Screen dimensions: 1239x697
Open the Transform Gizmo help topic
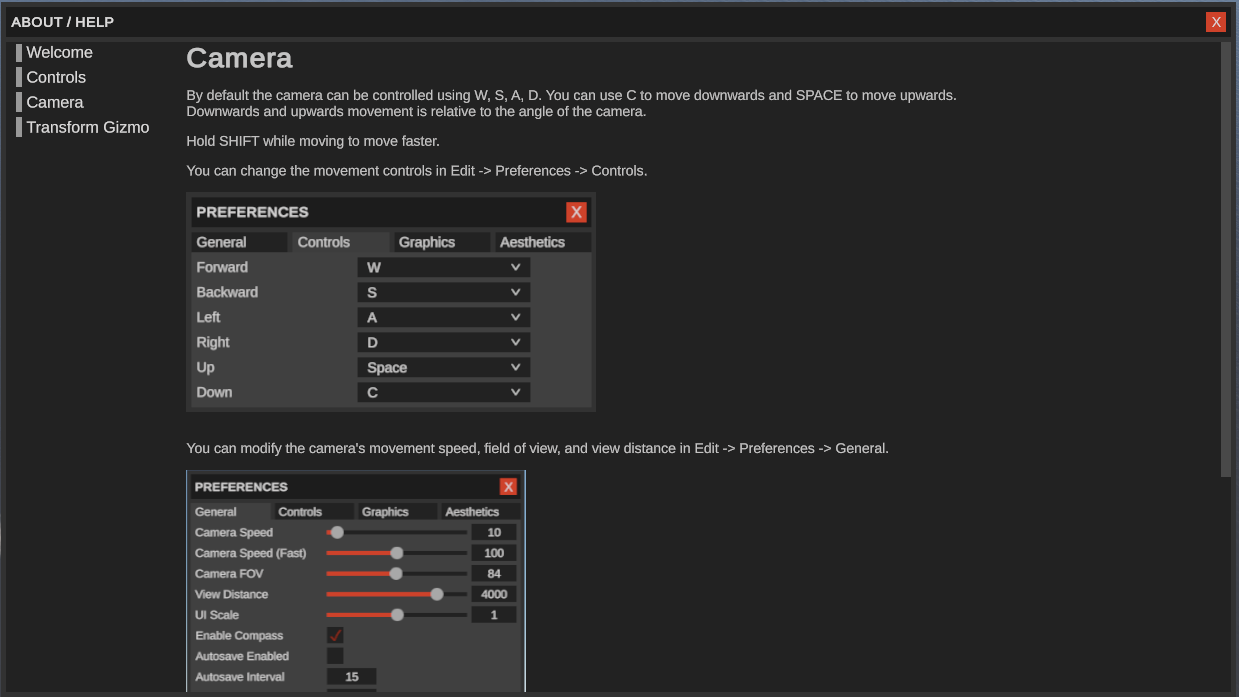(x=87, y=128)
